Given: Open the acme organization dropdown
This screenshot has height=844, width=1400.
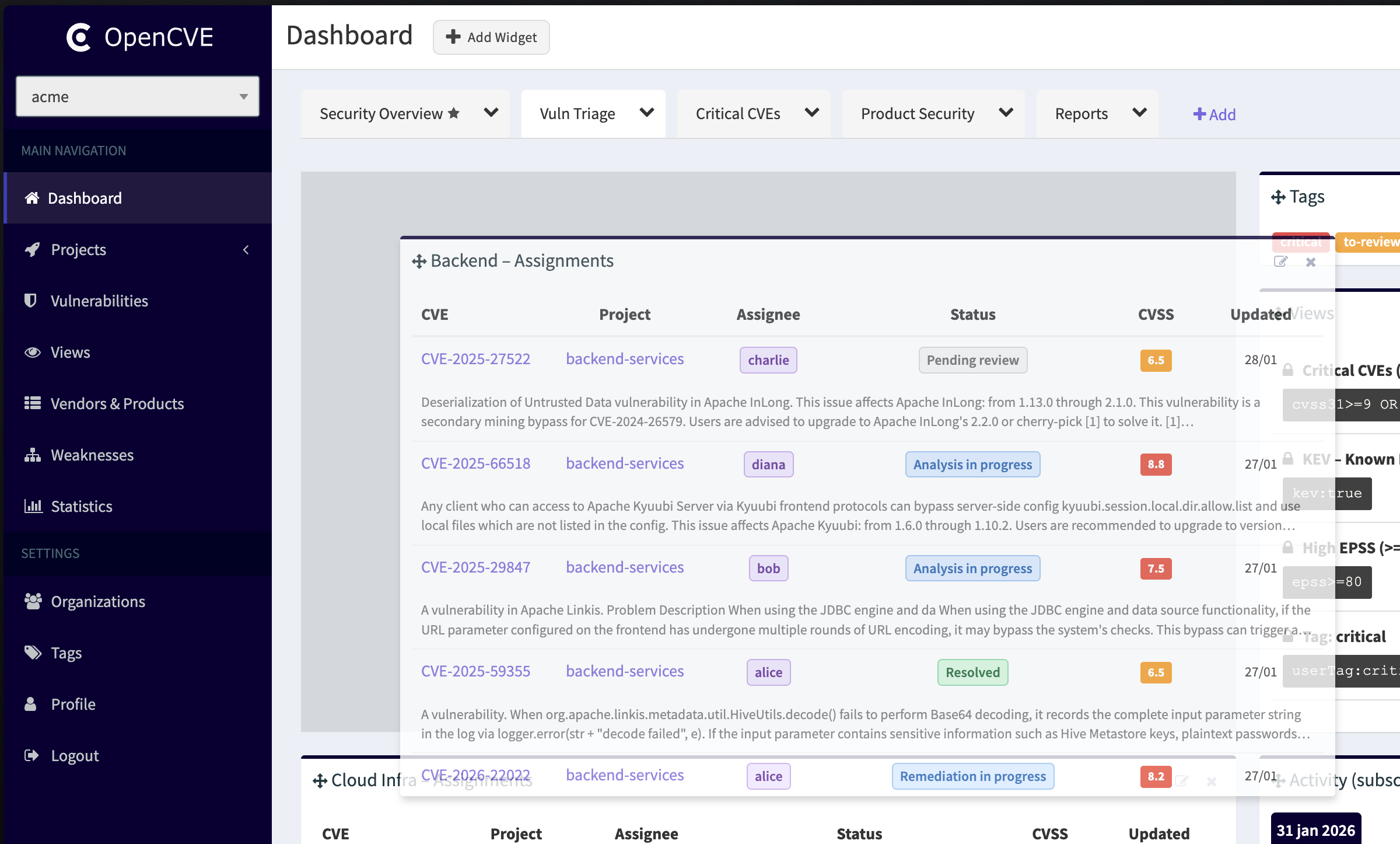Looking at the screenshot, I should pos(138,96).
